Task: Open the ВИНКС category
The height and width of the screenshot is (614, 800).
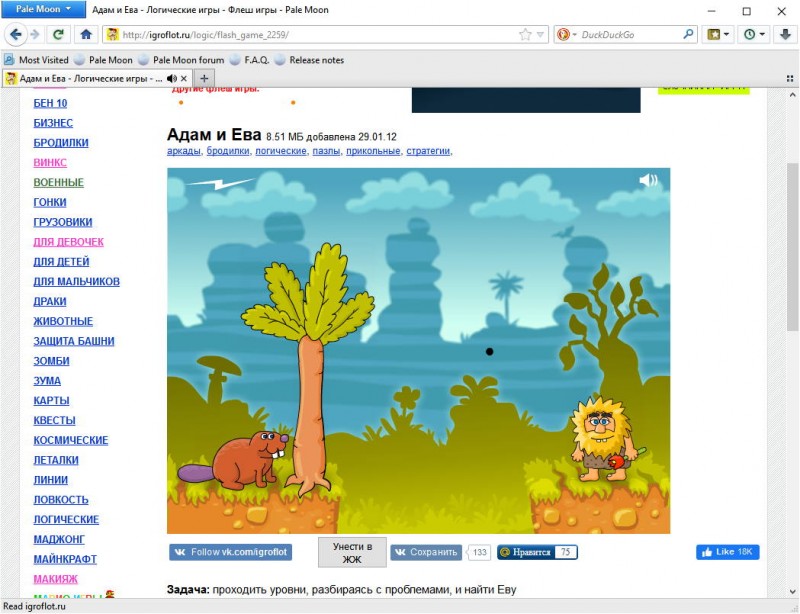Action: coord(50,163)
